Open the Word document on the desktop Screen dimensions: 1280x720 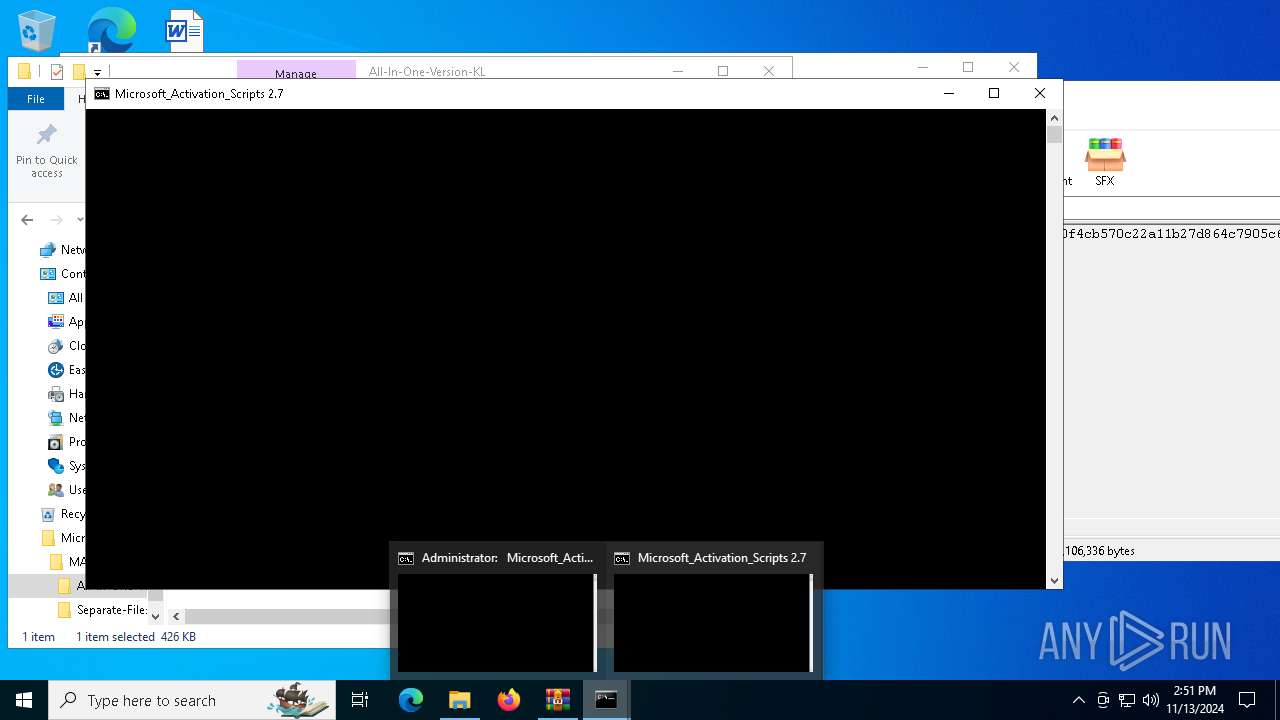[x=184, y=30]
